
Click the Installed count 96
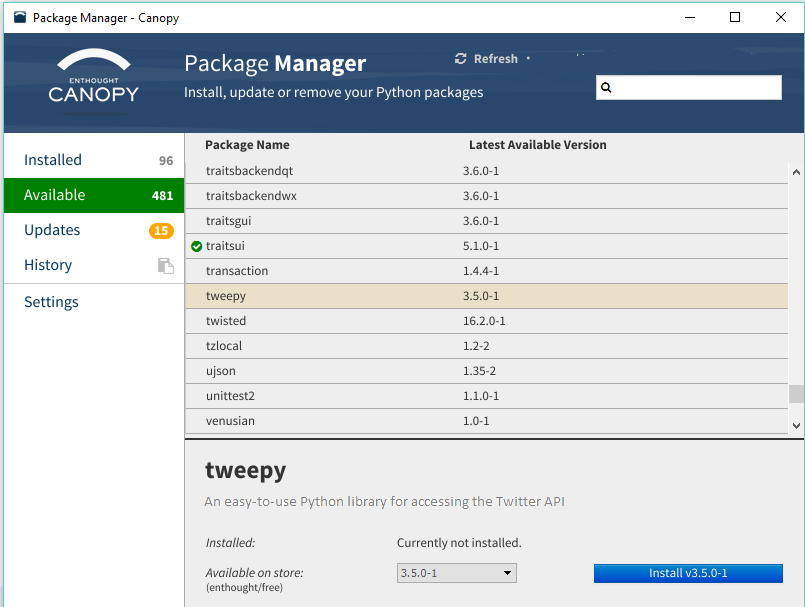(x=166, y=161)
